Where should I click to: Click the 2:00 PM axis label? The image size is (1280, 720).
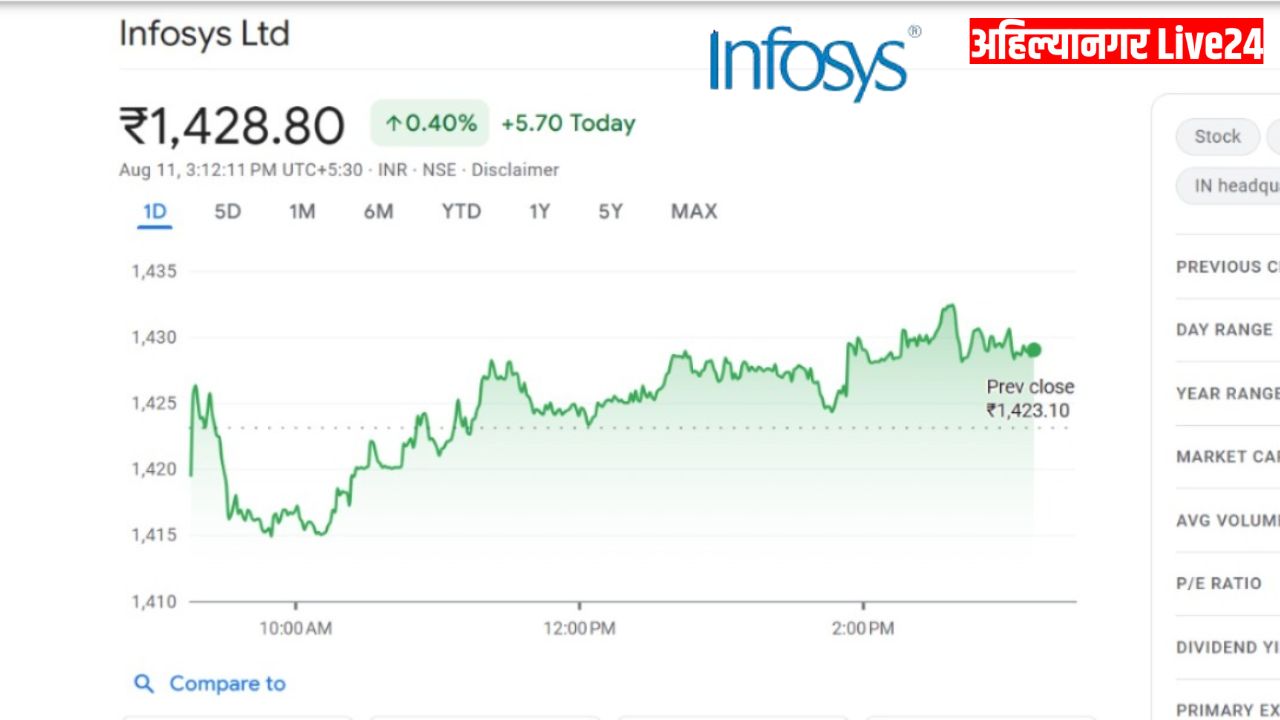point(863,629)
